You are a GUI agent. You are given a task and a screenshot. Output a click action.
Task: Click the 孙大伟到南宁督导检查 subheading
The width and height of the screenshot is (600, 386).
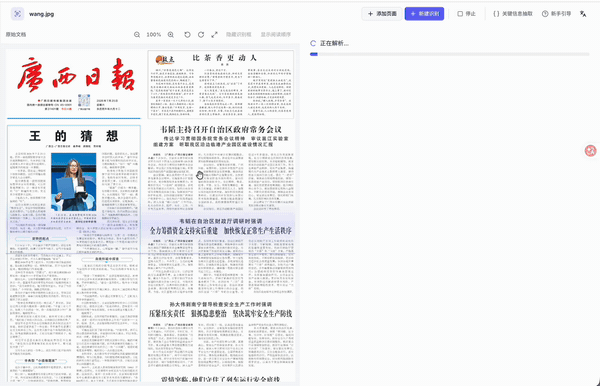point(221,304)
